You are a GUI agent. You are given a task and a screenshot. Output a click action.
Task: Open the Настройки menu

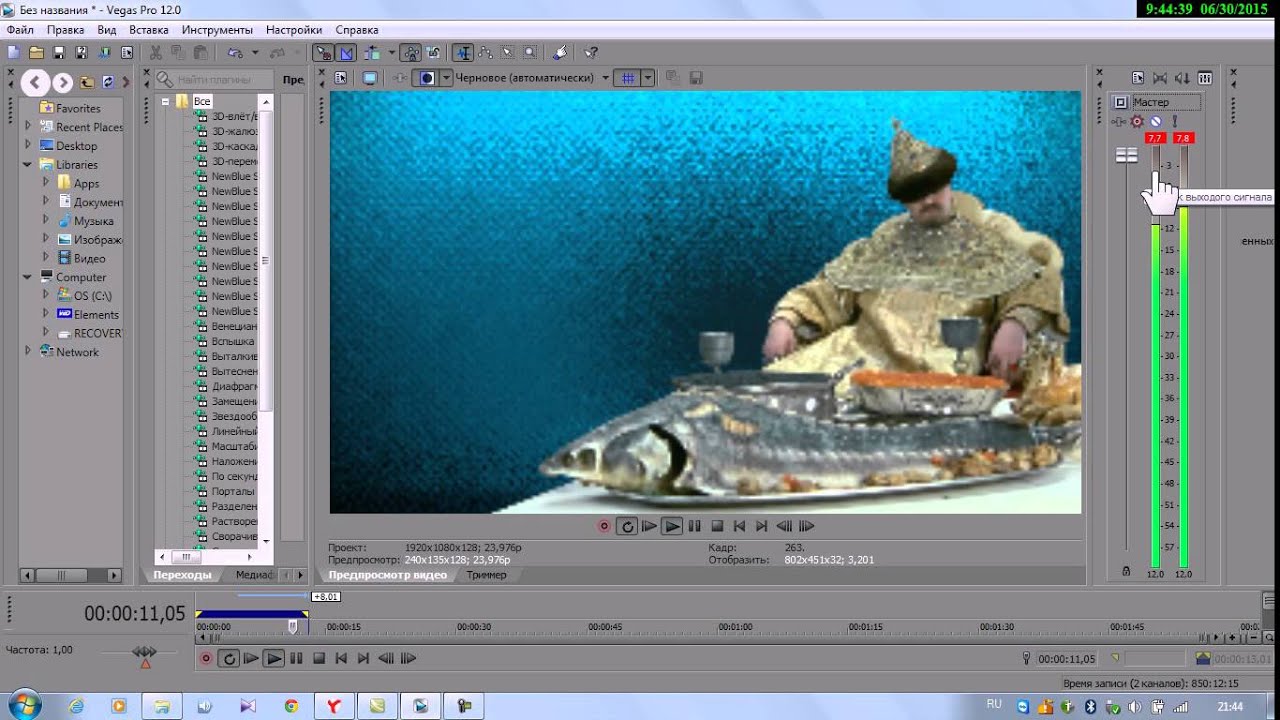pos(294,30)
